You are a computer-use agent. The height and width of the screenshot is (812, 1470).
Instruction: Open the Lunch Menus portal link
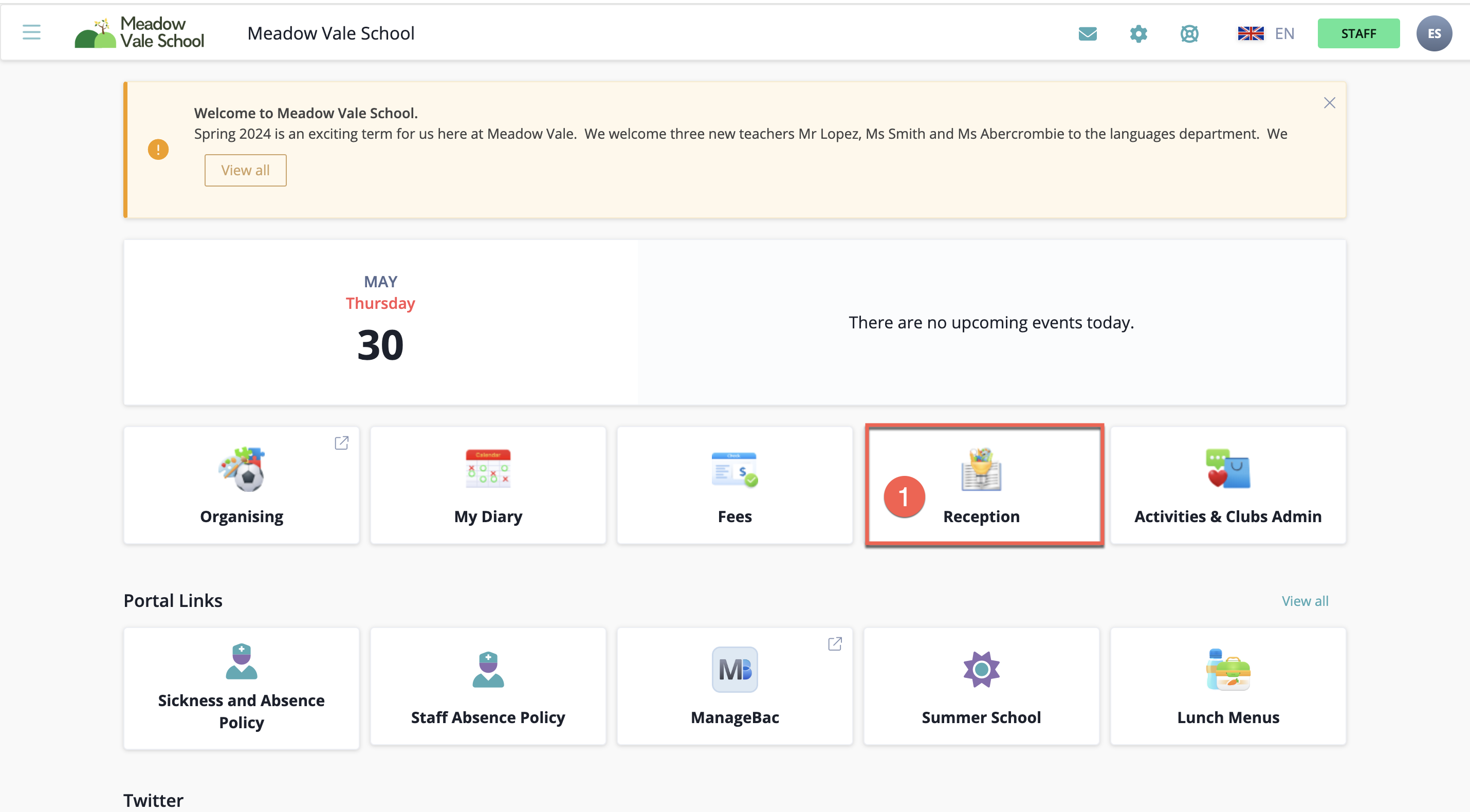tap(1227, 687)
